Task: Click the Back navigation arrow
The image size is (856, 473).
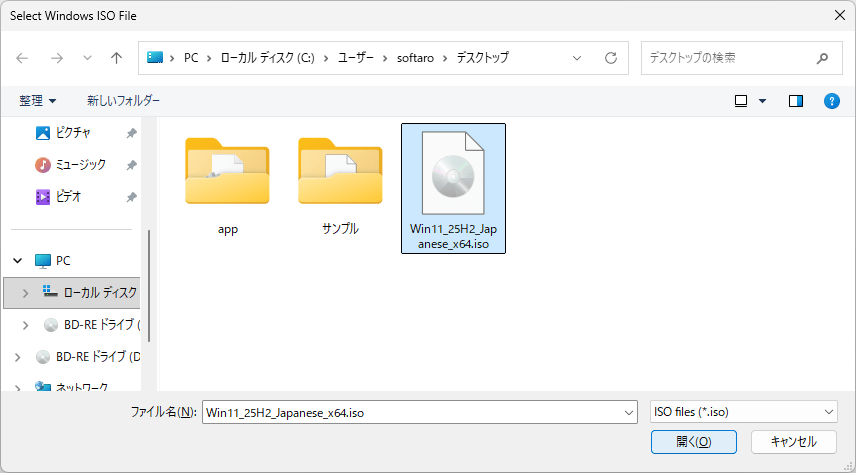Action: [x=23, y=58]
